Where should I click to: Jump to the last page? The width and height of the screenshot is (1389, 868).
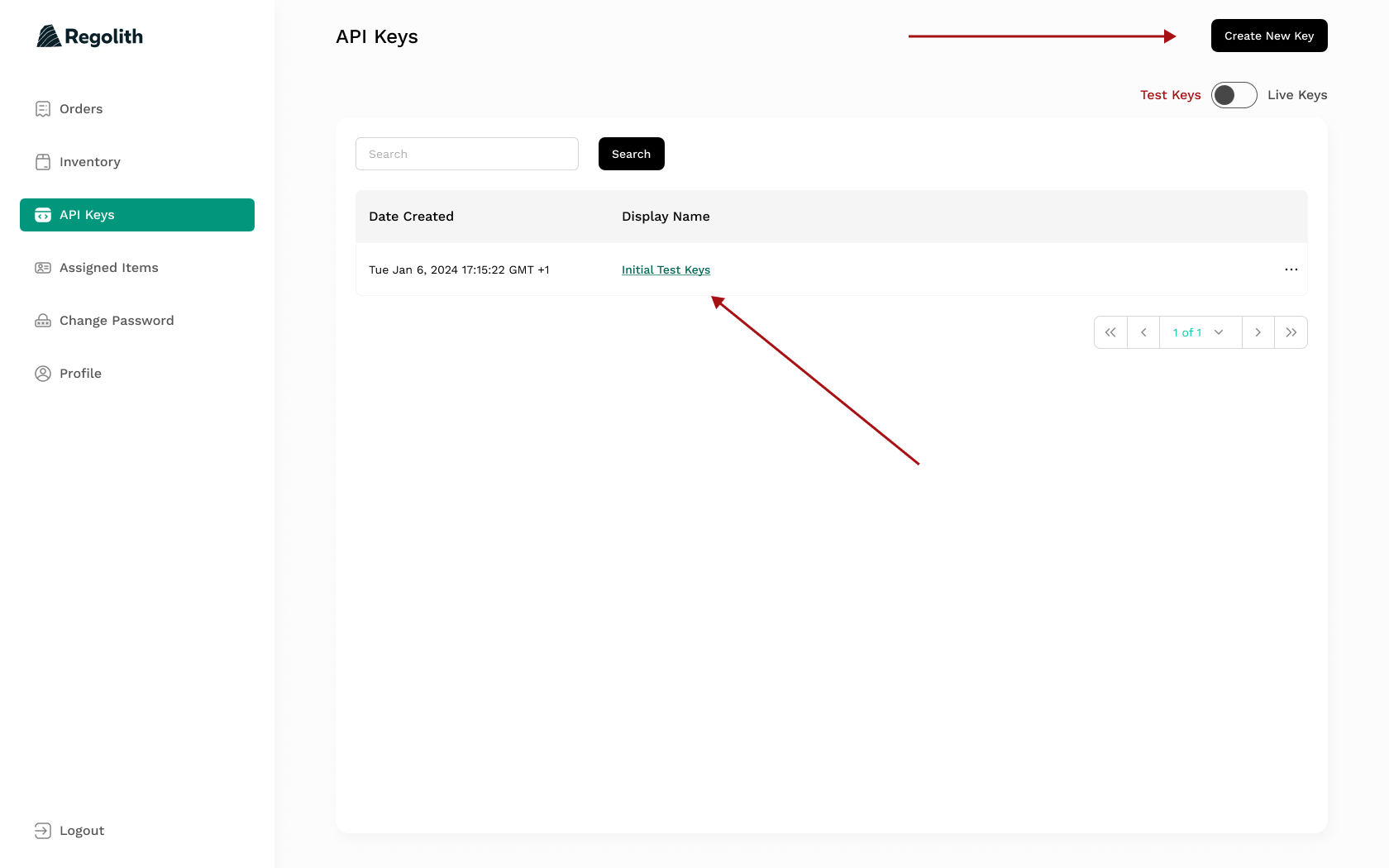1291,332
